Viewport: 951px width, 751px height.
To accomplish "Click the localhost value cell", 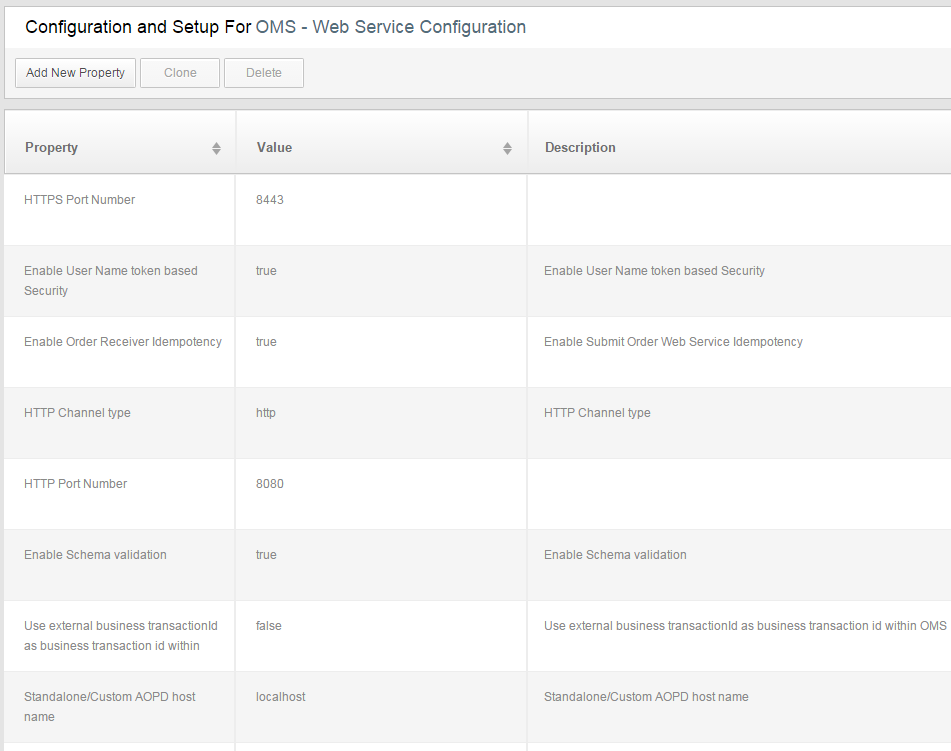I will [x=281, y=697].
